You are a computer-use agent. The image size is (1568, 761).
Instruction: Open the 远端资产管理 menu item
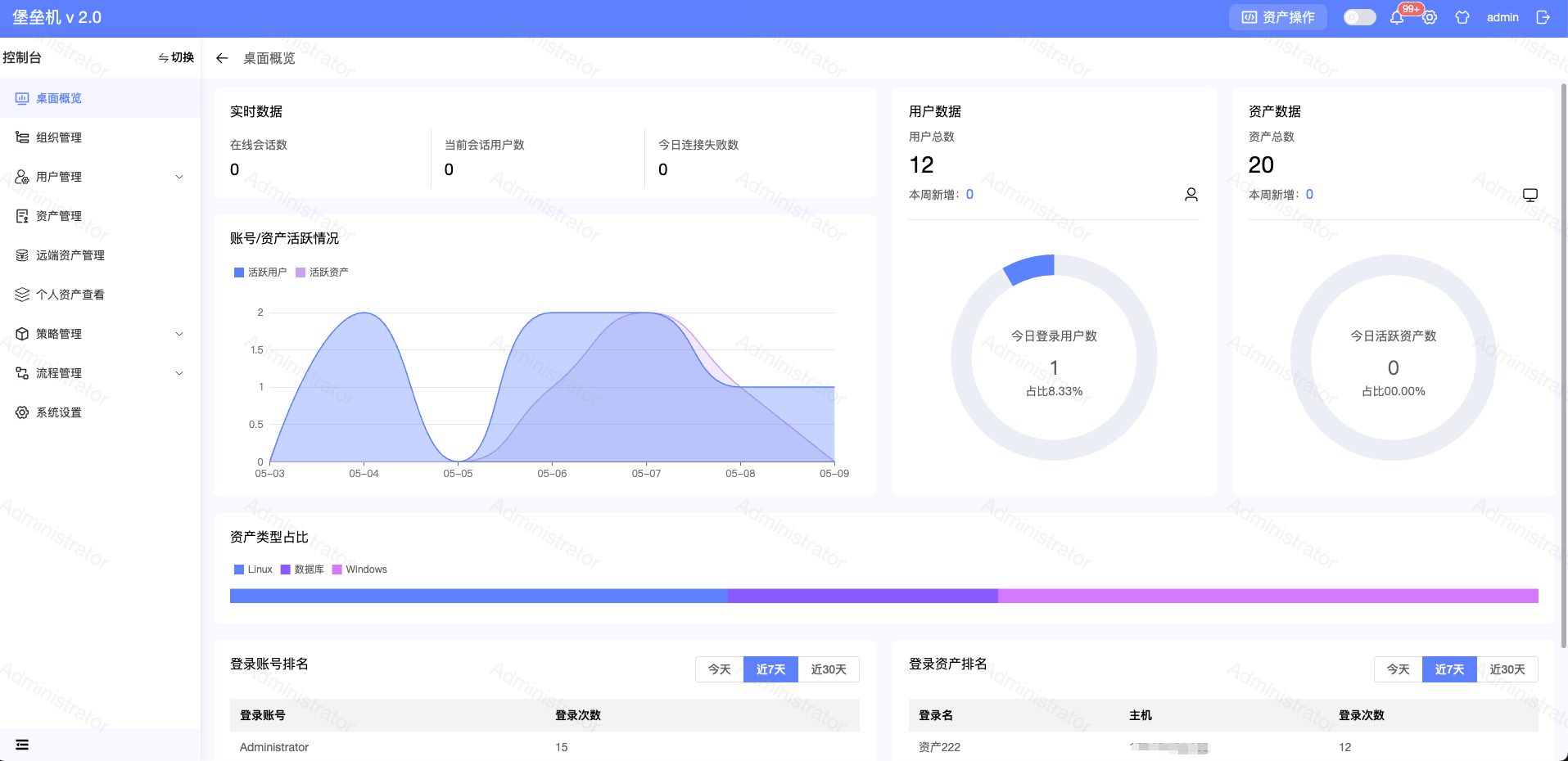click(100, 255)
